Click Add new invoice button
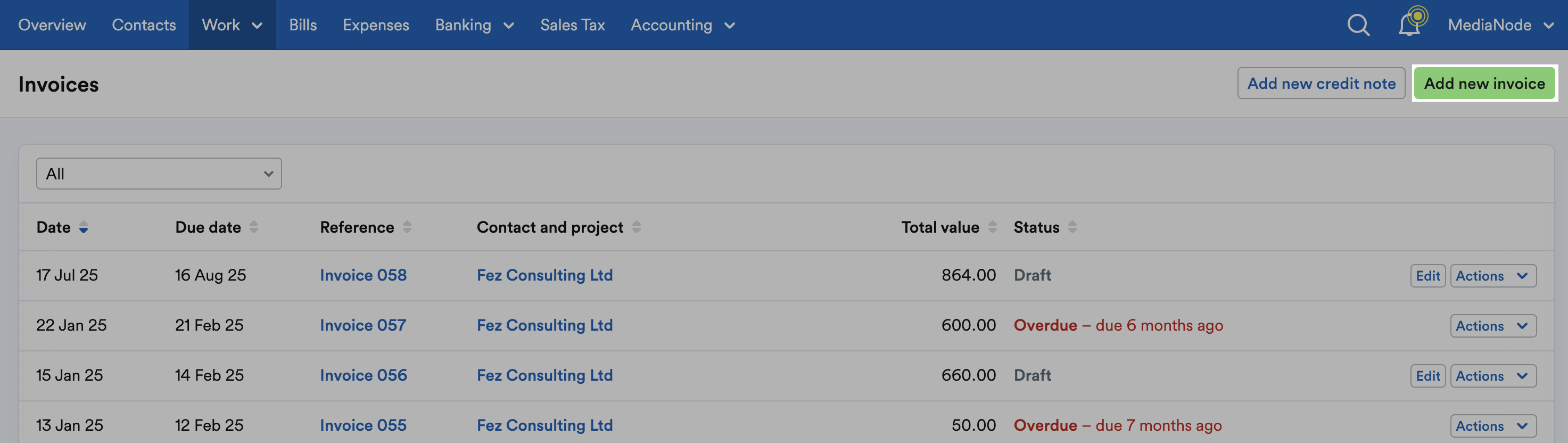1568x443 pixels. (x=1484, y=84)
